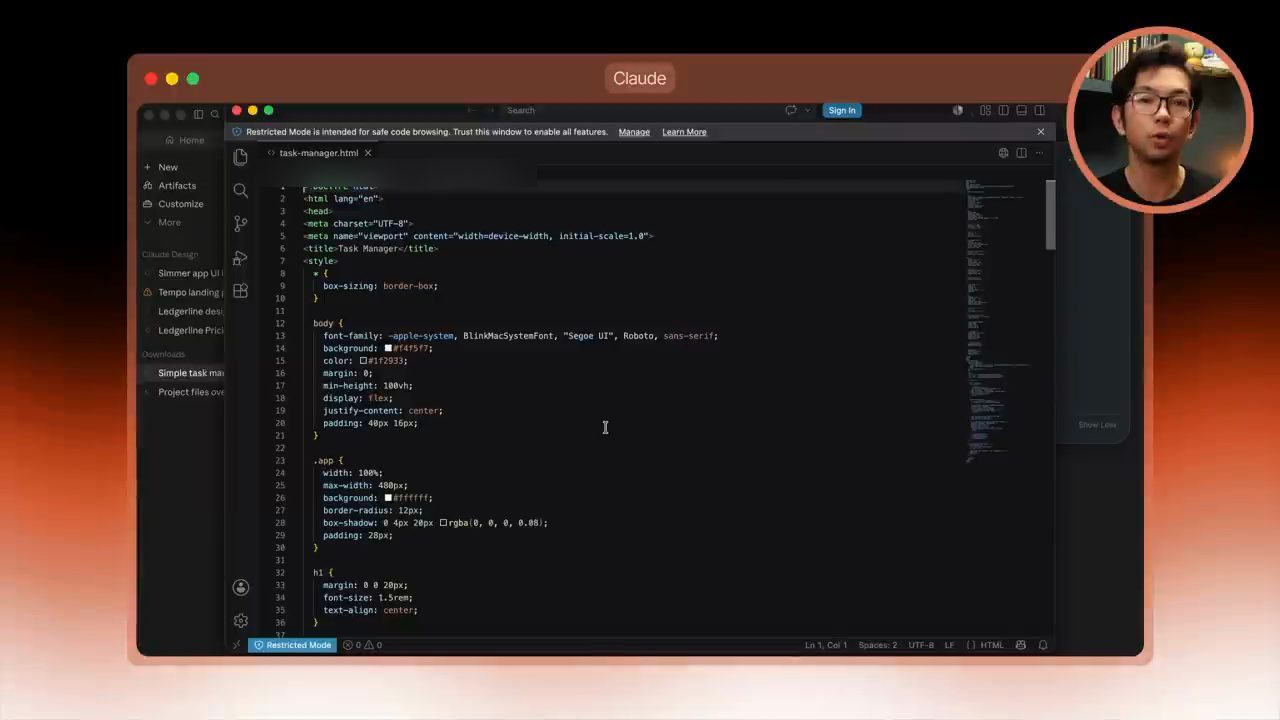Screen dimensions: 1280x720
Task: Click the #1f2933 color swatch
Action: (x=363, y=361)
